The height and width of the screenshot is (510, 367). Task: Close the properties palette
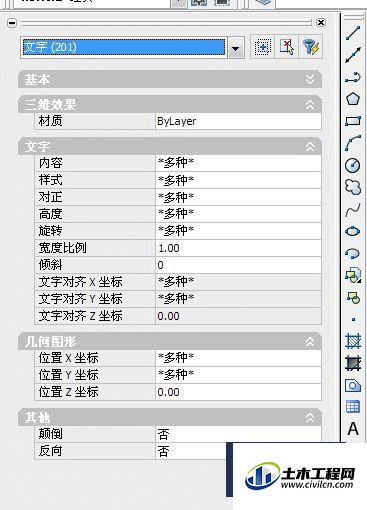321,22
